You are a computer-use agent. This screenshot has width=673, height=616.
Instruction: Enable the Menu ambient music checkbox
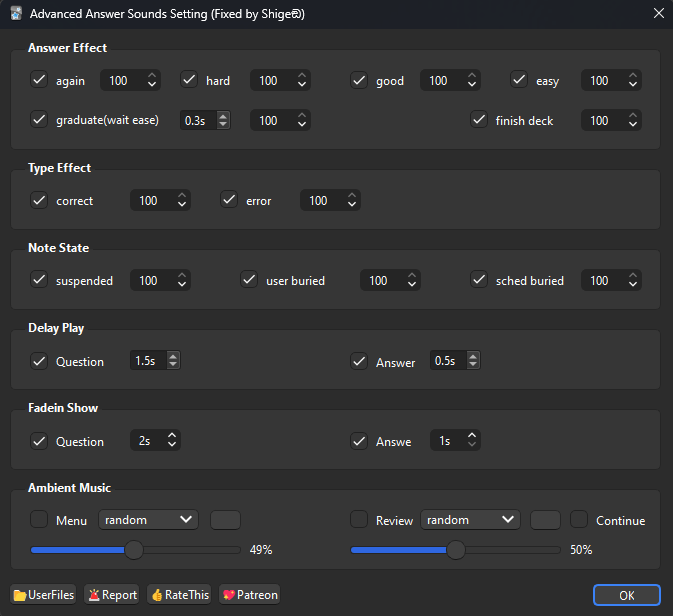tap(40, 520)
